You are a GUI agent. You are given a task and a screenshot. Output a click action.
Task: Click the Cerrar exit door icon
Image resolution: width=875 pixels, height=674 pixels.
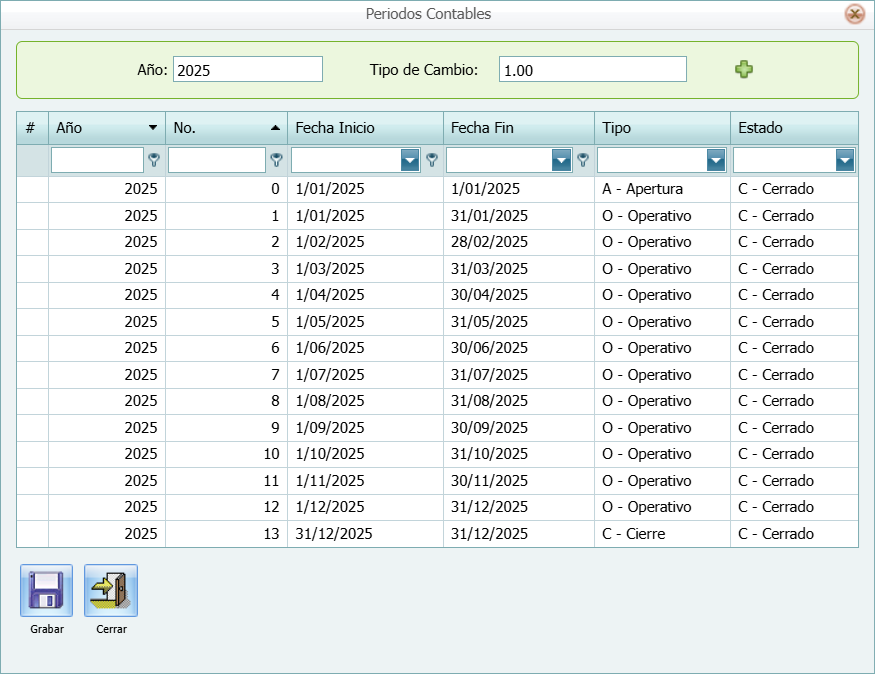pyautogui.click(x=111, y=591)
